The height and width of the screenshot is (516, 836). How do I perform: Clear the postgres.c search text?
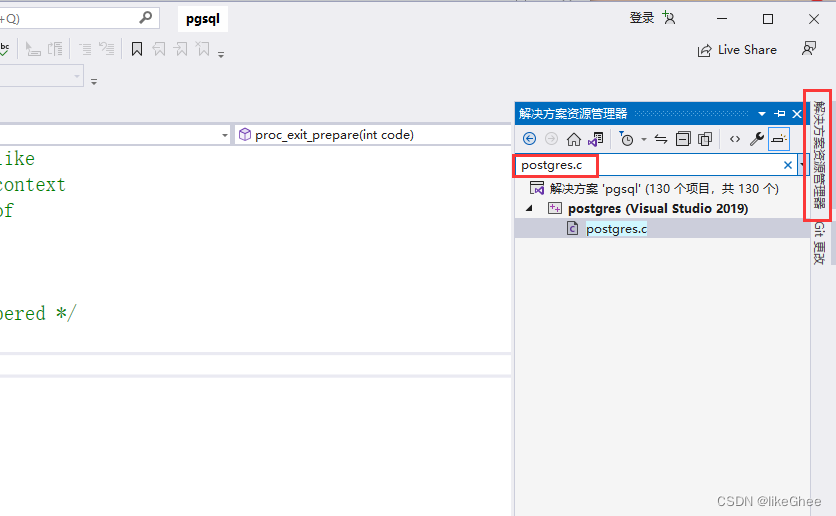[x=787, y=165]
